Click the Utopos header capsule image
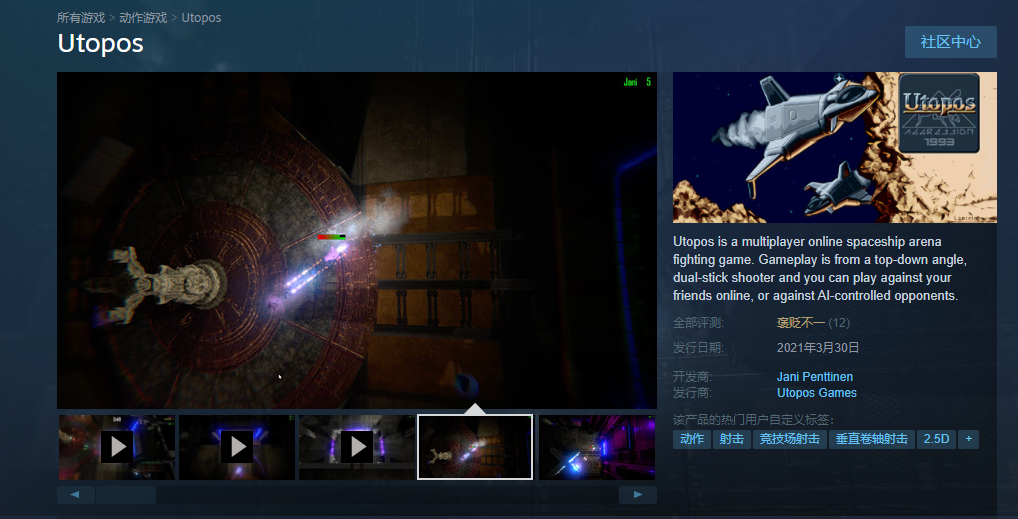This screenshot has height=519, width=1018. click(x=835, y=147)
